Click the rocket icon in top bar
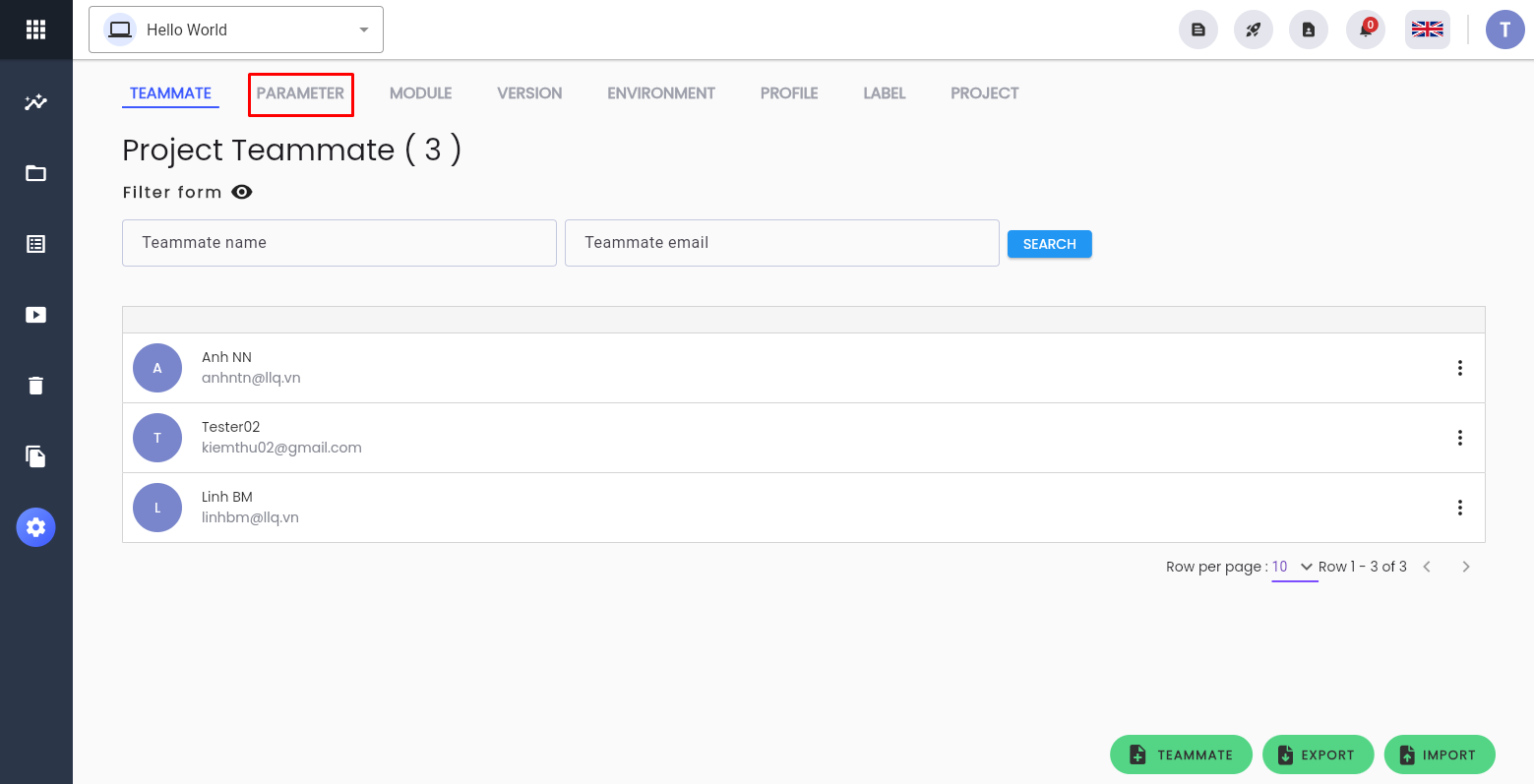1534x784 pixels. (1254, 30)
